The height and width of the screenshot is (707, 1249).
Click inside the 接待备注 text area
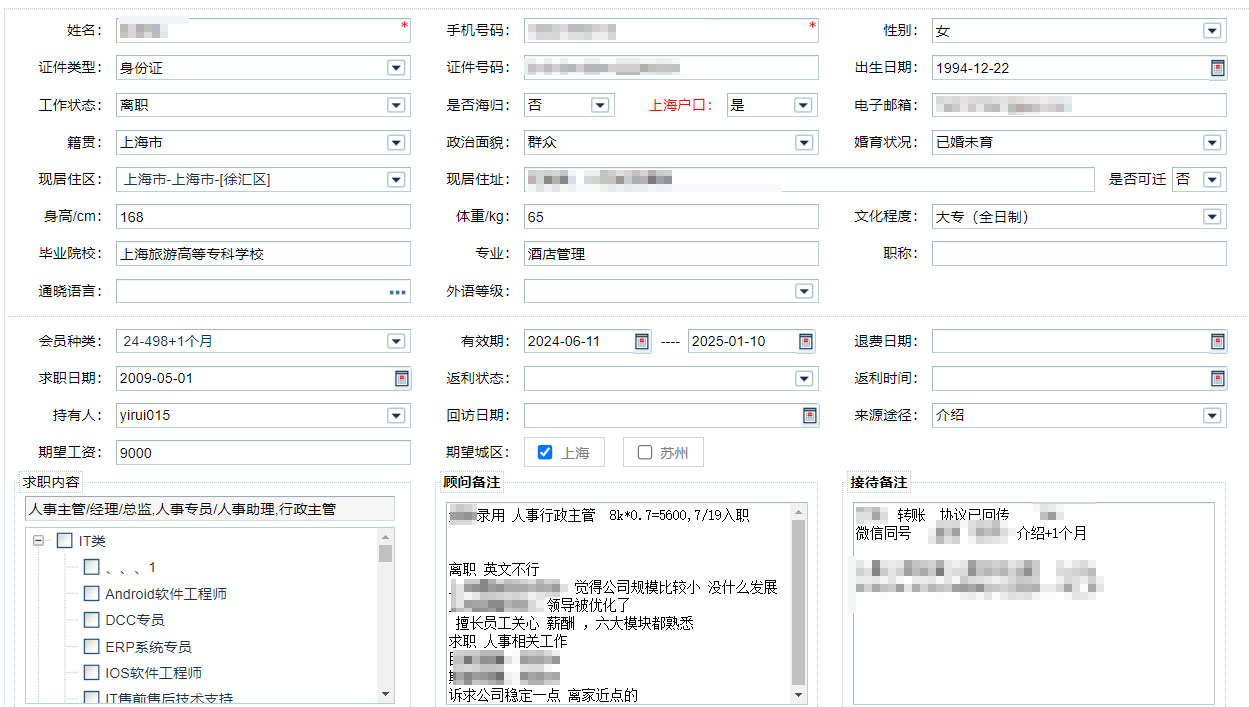pyautogui.click(x=1034, y=604)
